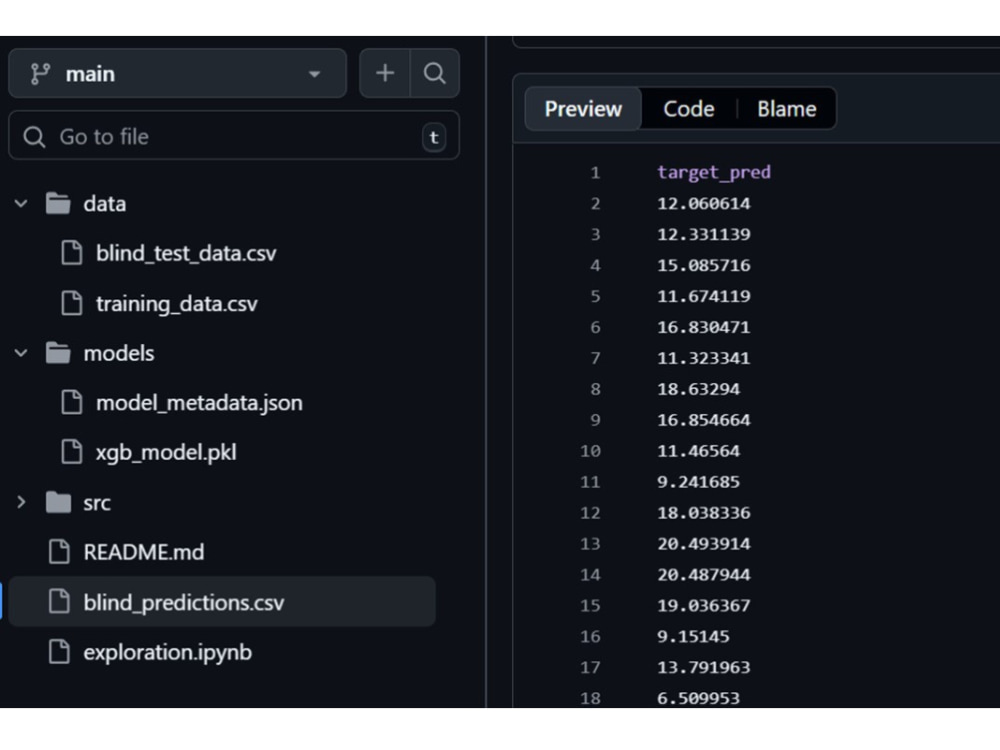Viewport: 1000px width, 750px height.
Task: Click line number 1
Action: click(595, 173)
